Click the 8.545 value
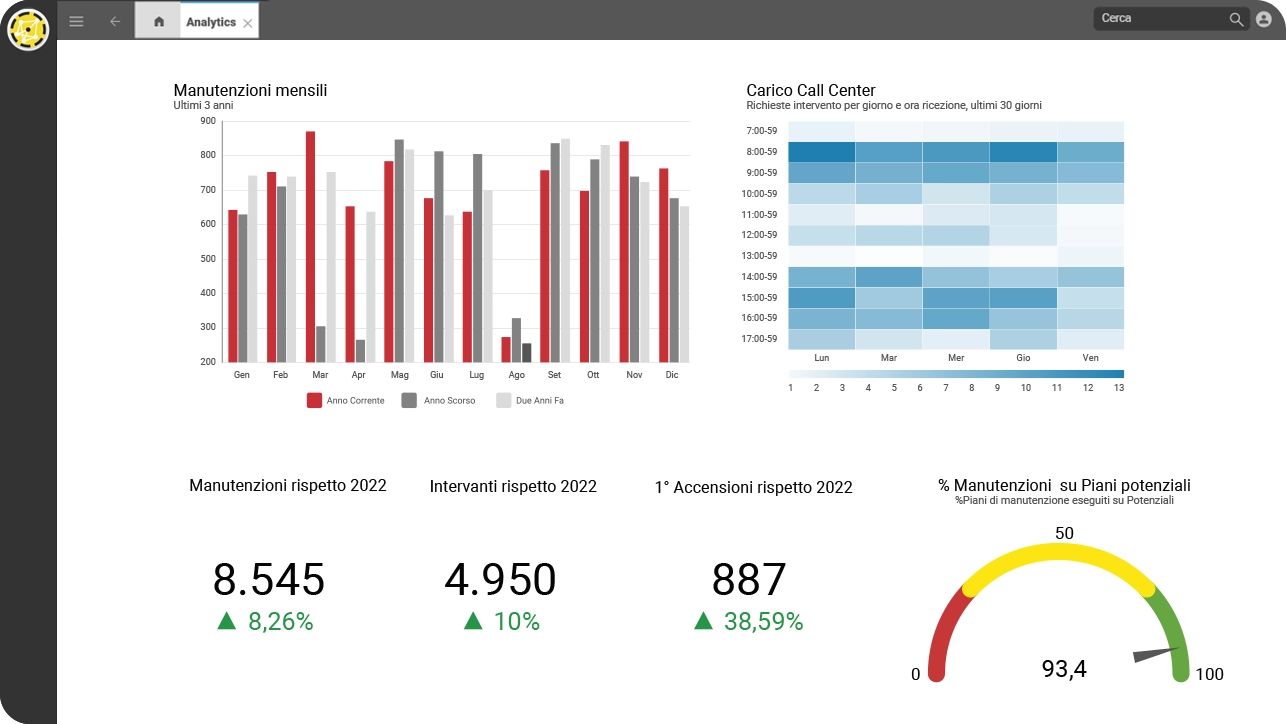Image resolution: width=1286 pixels, height=724 pixels. 269,580
